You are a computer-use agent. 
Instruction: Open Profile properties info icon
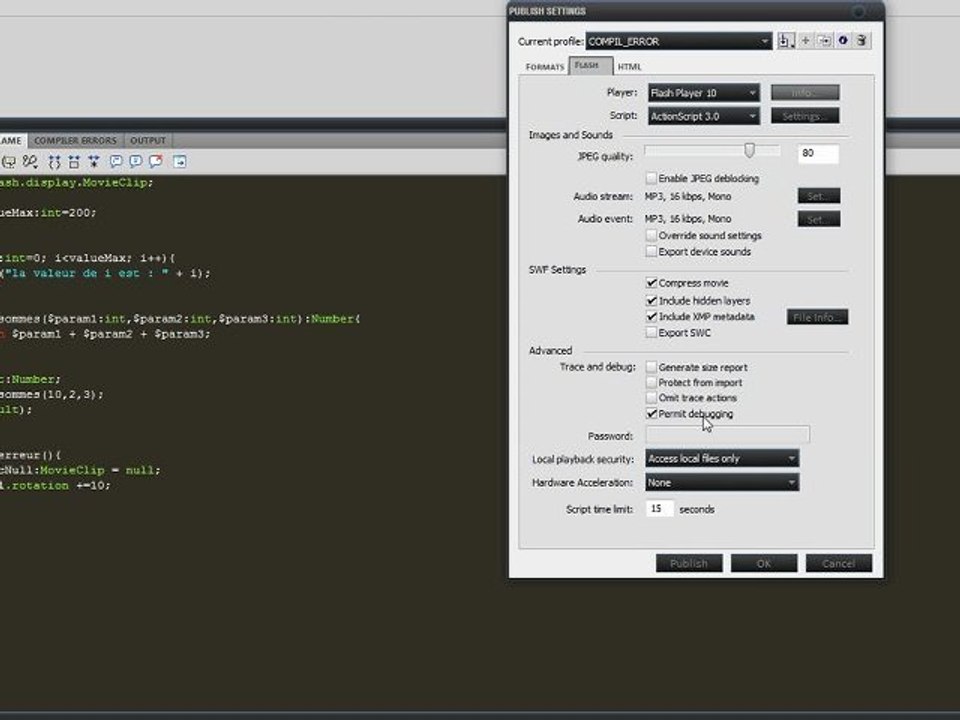(843, 40)
